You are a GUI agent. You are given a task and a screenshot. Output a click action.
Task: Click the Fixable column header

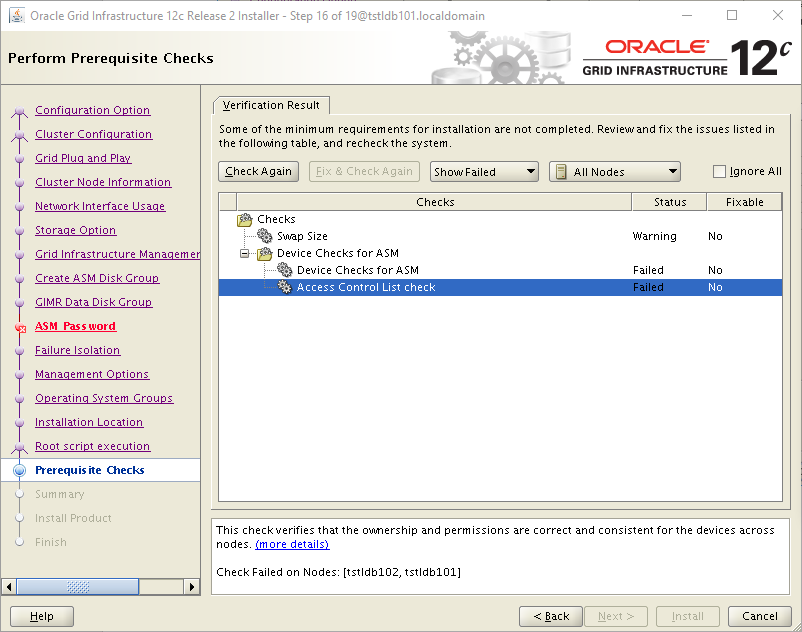click(744, 202)
